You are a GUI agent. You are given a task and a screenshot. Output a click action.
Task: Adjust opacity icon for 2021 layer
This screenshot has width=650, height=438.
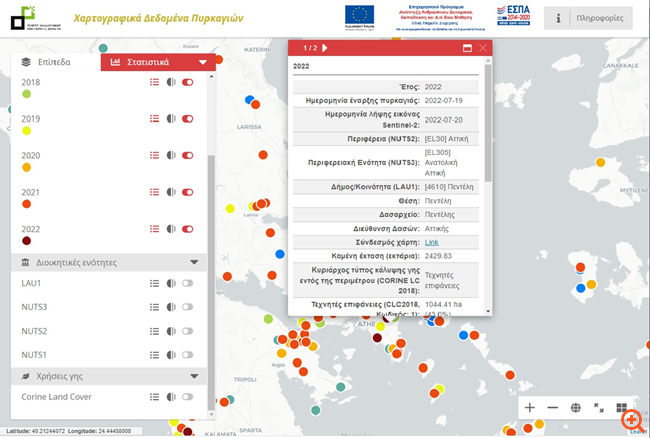pyautogui.click(x=171, y=192)
